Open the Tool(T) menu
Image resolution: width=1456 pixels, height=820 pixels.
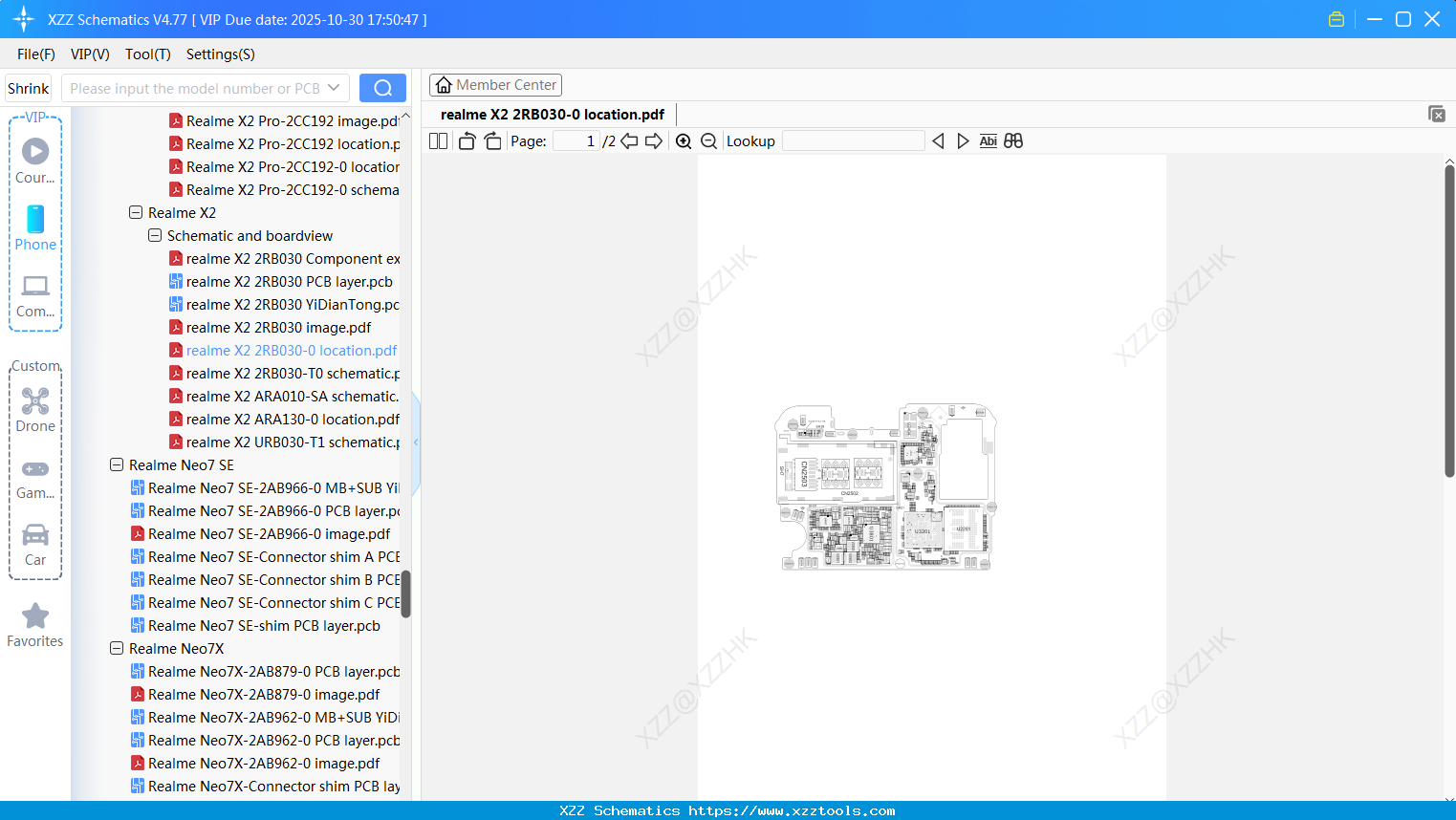point(148,54)
